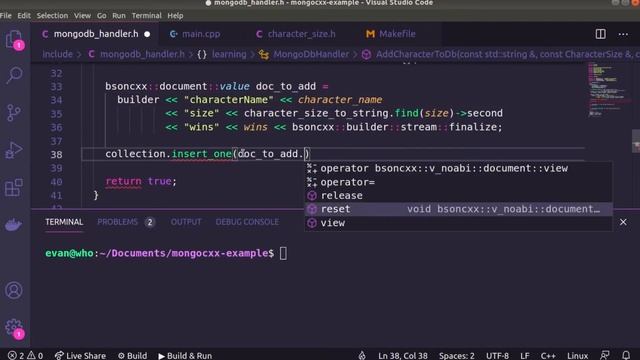Screen dimensions: 640x360
Task: Open the Extensions view
Action: (14, 188)
